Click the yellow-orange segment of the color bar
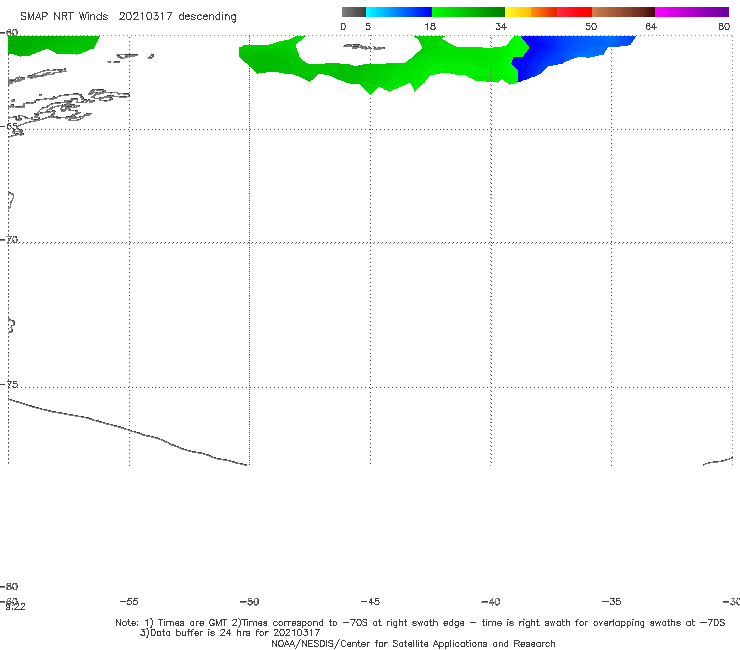This screenshot has height=650, width=740. pyautogui.click(x=531, y=12)
